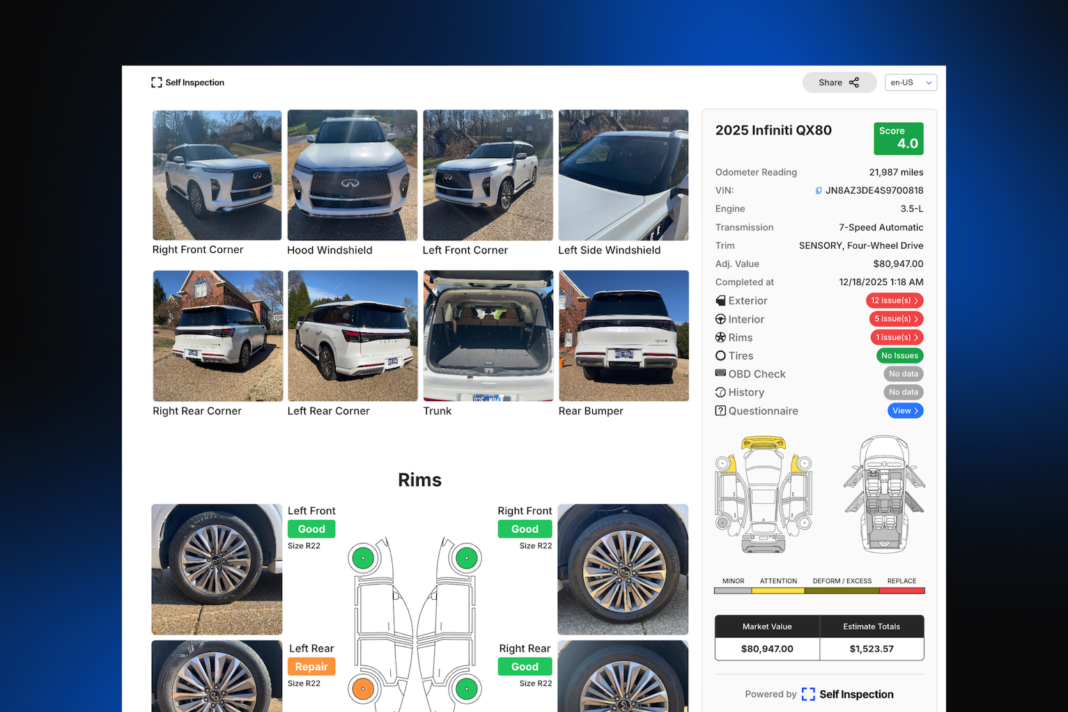Click the Exterior category icon

pos(720,300)
